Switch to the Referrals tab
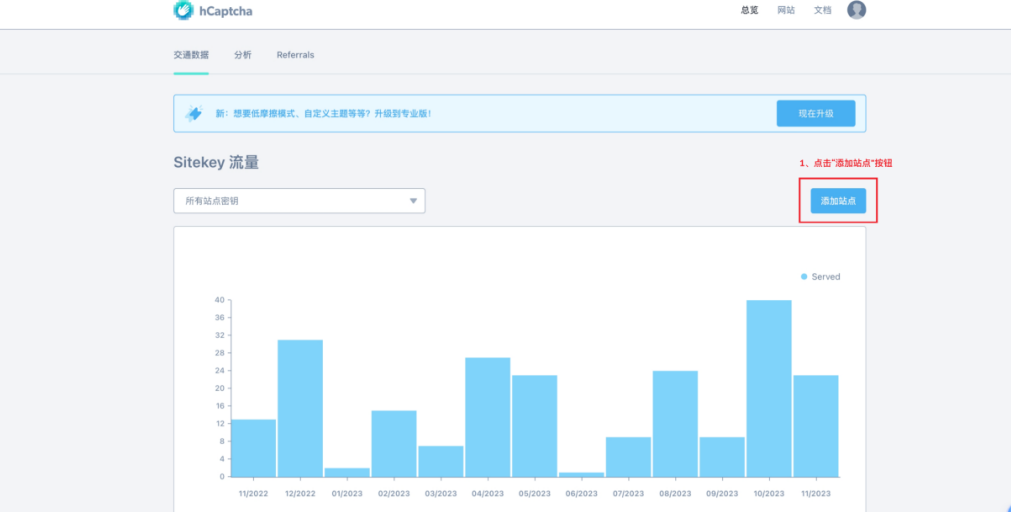Image resolution: width=1011 pixels, height=512 pixels. tap(295, 55)
